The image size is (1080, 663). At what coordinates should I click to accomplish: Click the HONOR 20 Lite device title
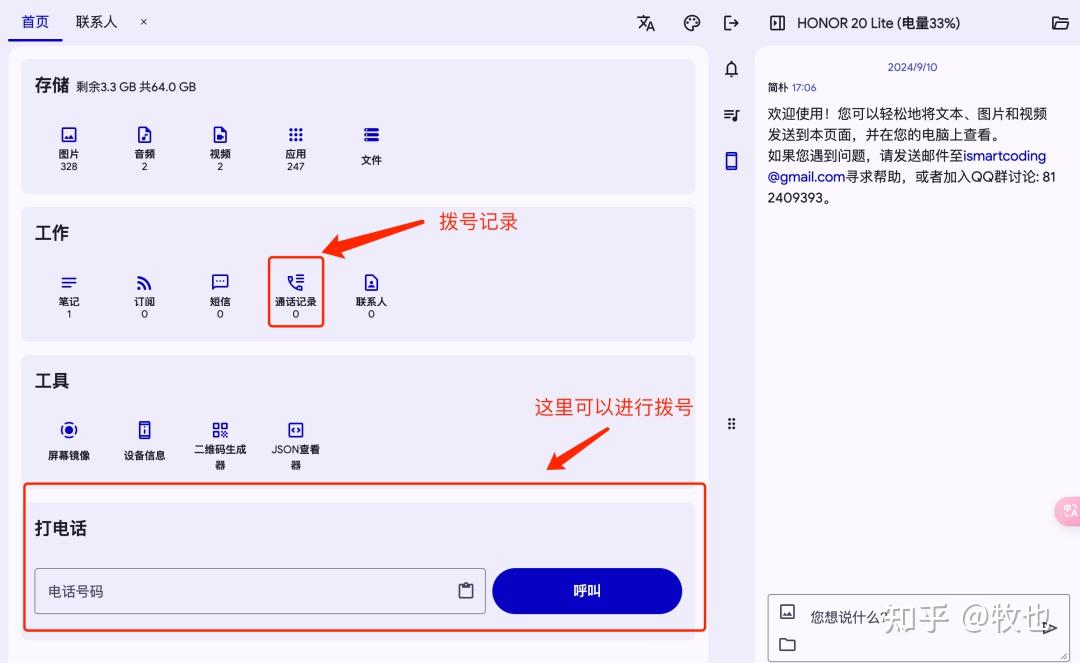(878, 23)
